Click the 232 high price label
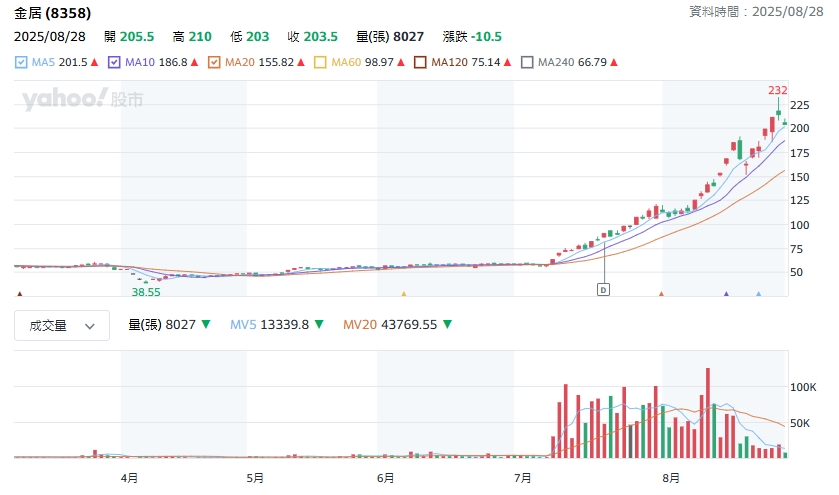Screen dimensions: 839x495 (x=778, y=90)
